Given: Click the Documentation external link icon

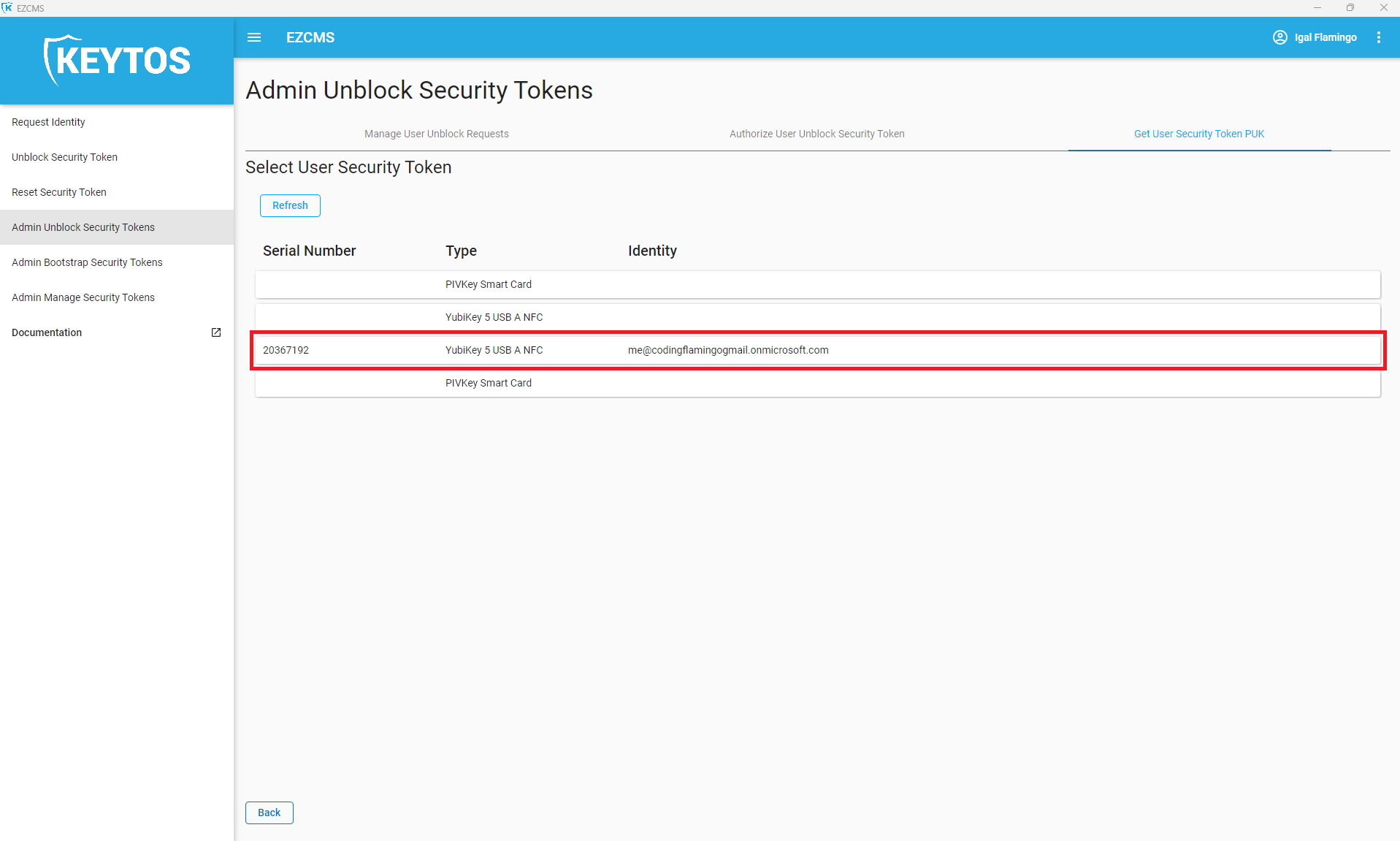Looking at the screenshot, I should 216,332.
